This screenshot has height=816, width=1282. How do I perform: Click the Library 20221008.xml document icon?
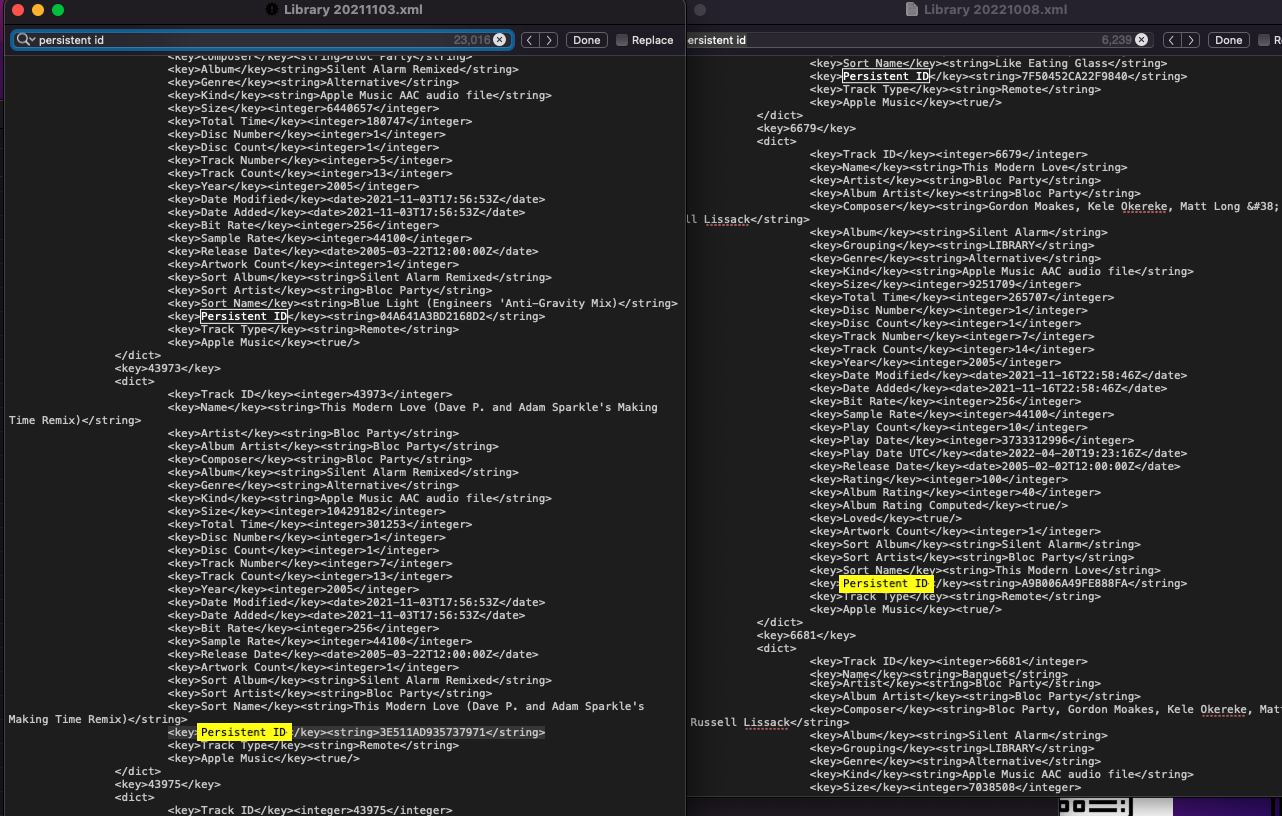[911, 10]
